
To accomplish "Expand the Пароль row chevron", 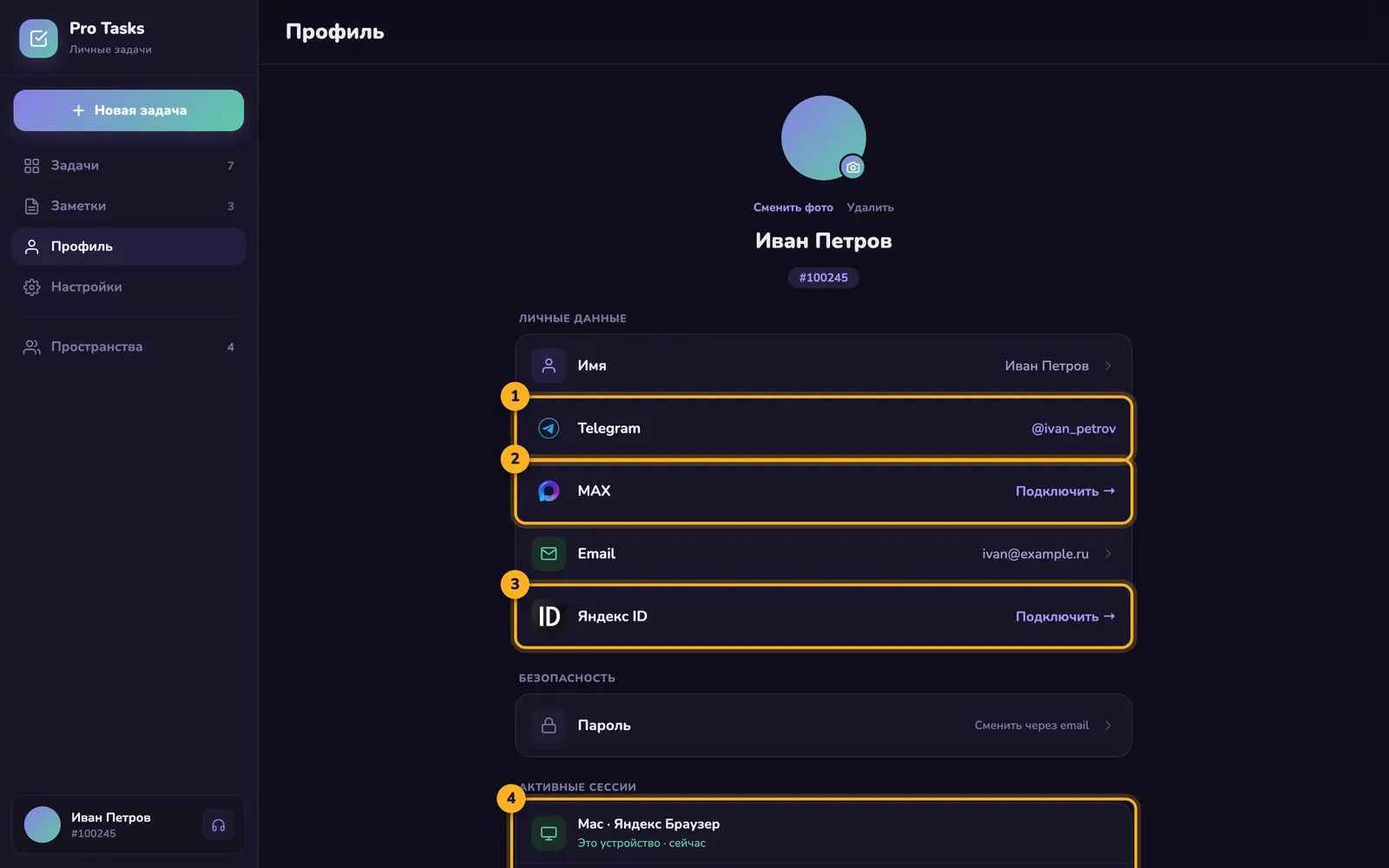I will (1108, 726).
